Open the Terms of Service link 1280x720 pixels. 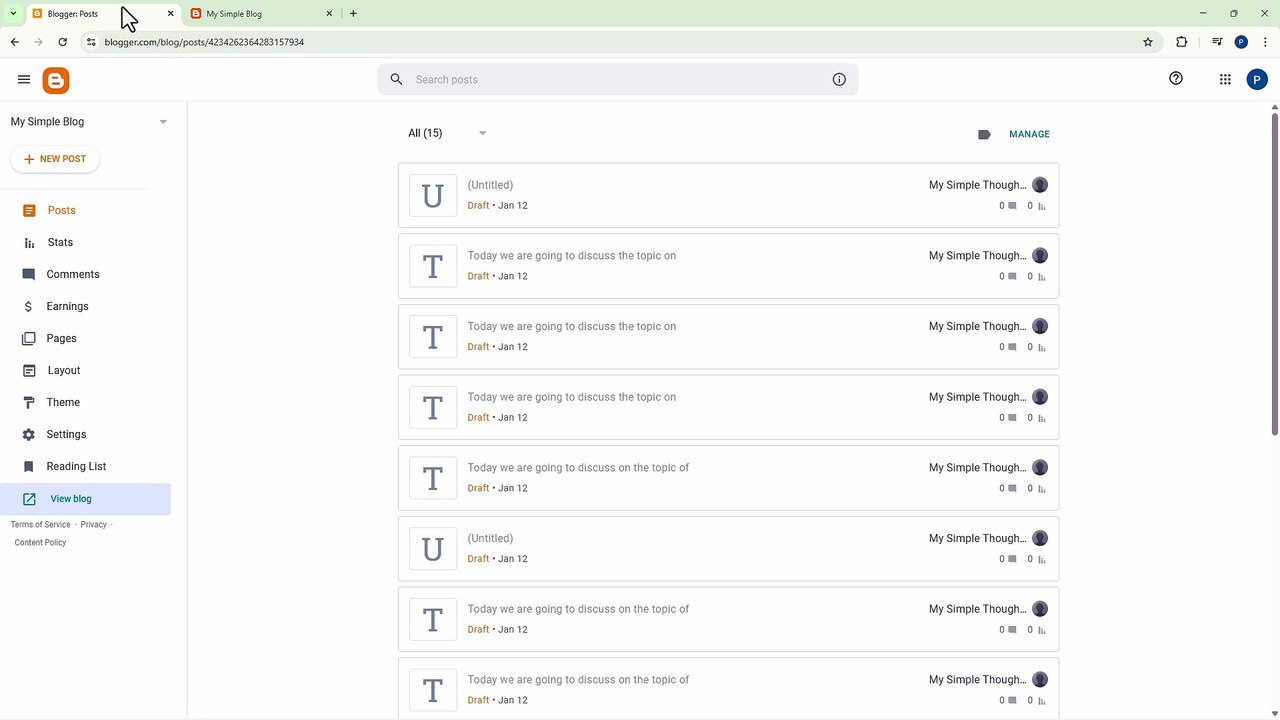[x=40, y=524]
